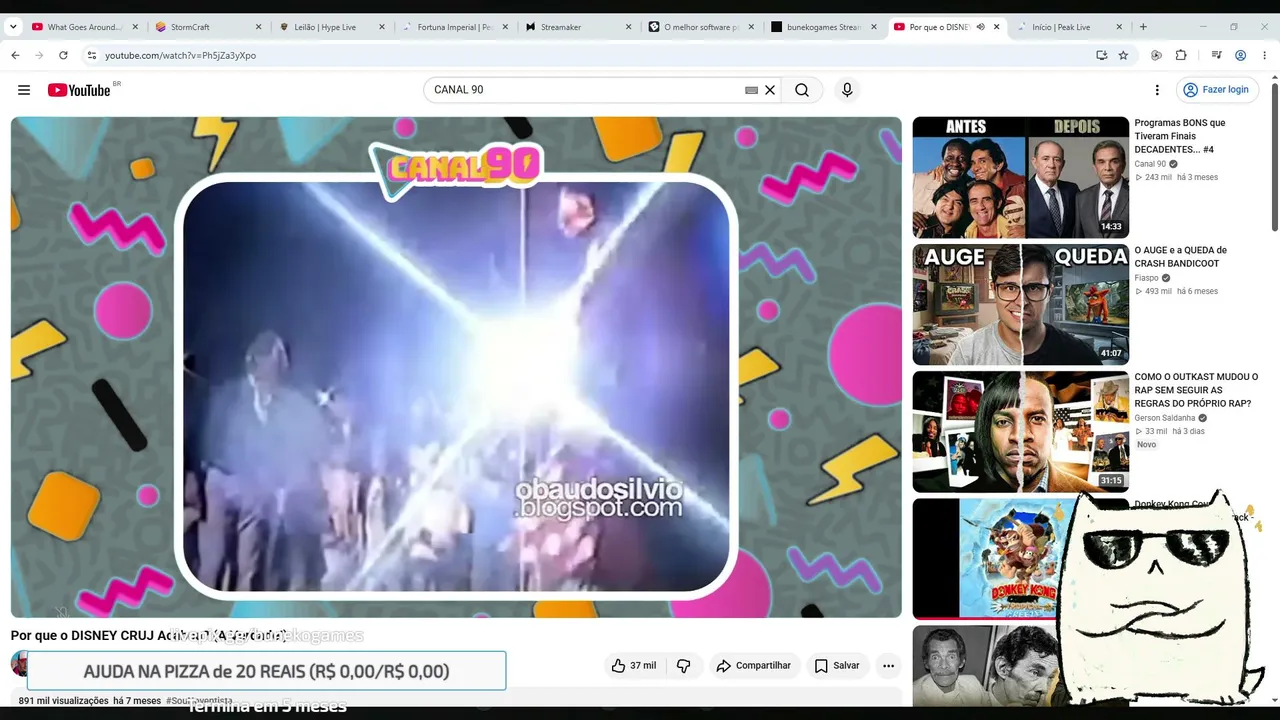The height and width of the screenshot is (720, 1280).
Task: View site information next to the URL
Action: (x=91, y=55)
